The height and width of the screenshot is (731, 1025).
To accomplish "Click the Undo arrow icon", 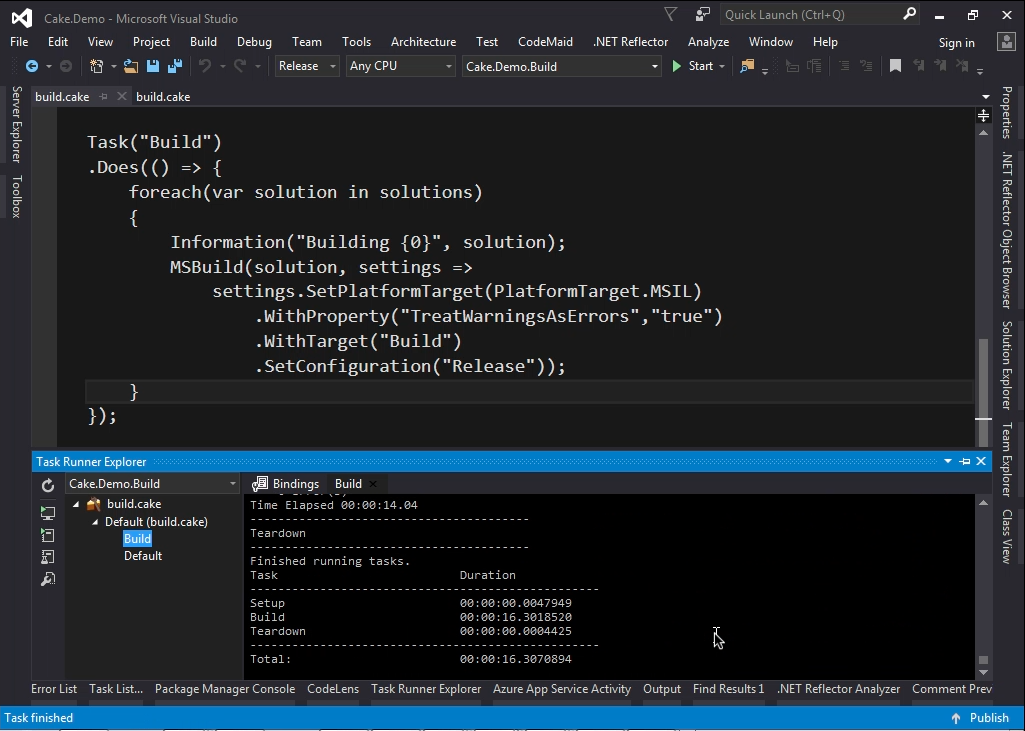I will [x=205, y=66].
